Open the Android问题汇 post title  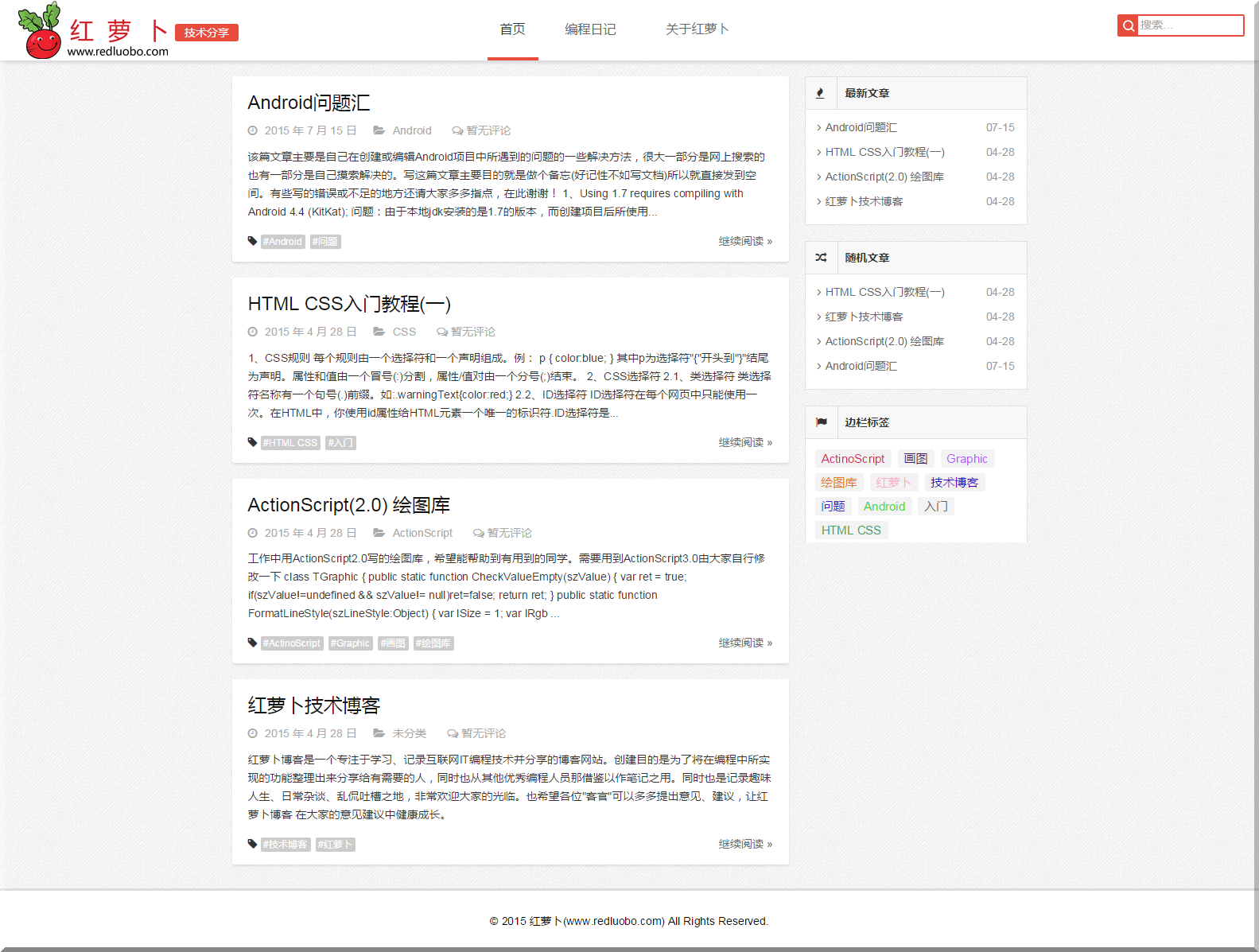[309, 103]
